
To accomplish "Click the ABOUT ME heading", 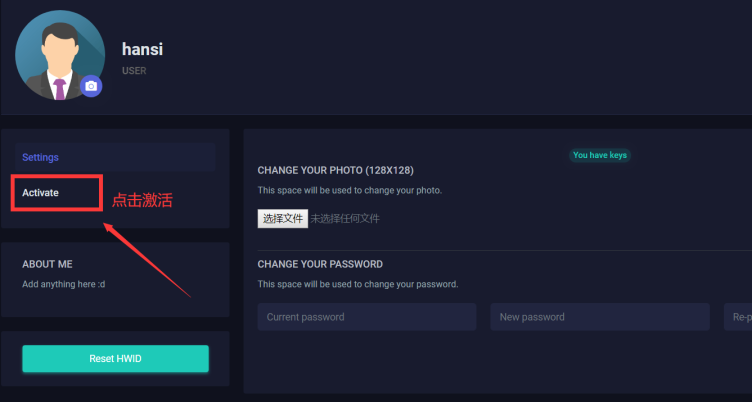I will click(47, 264).
